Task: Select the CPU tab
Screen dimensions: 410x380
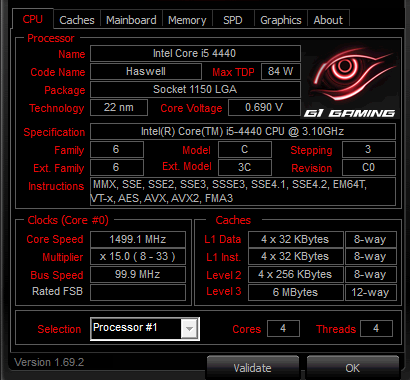Action: point(33,19)
